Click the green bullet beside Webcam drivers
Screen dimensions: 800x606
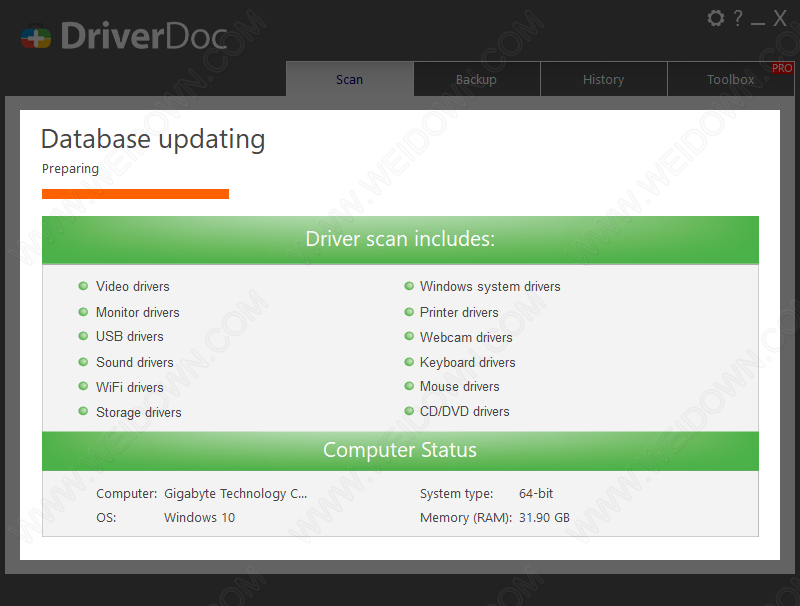(409, 336)
